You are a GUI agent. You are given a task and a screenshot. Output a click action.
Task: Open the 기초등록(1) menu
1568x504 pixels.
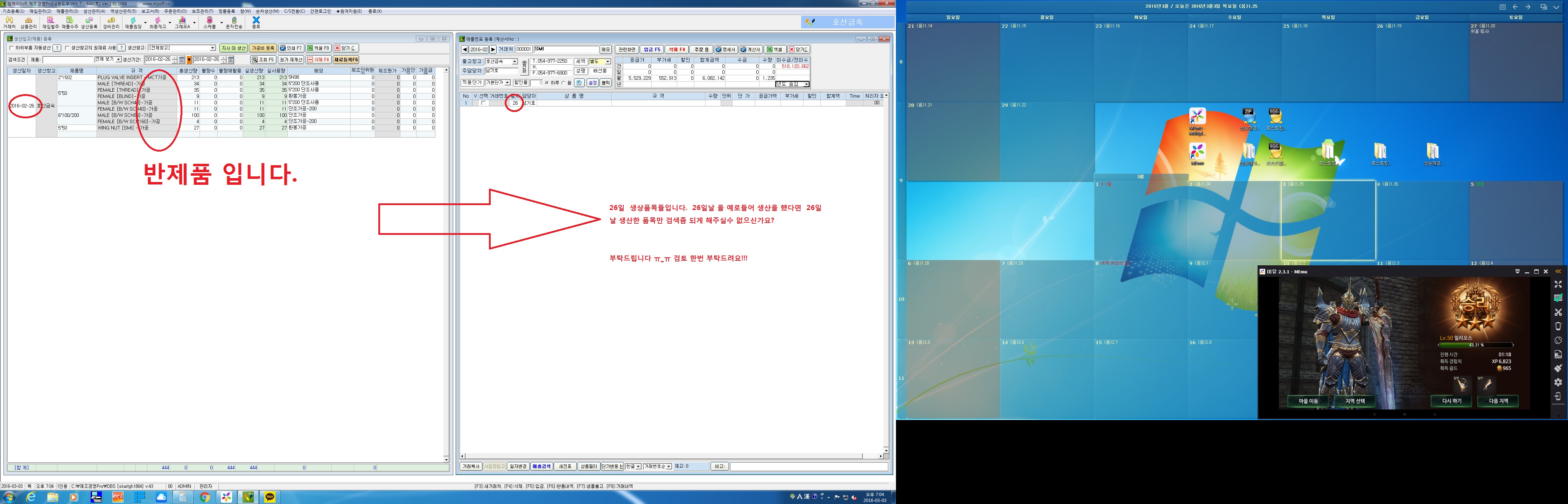tap(13, 11)
